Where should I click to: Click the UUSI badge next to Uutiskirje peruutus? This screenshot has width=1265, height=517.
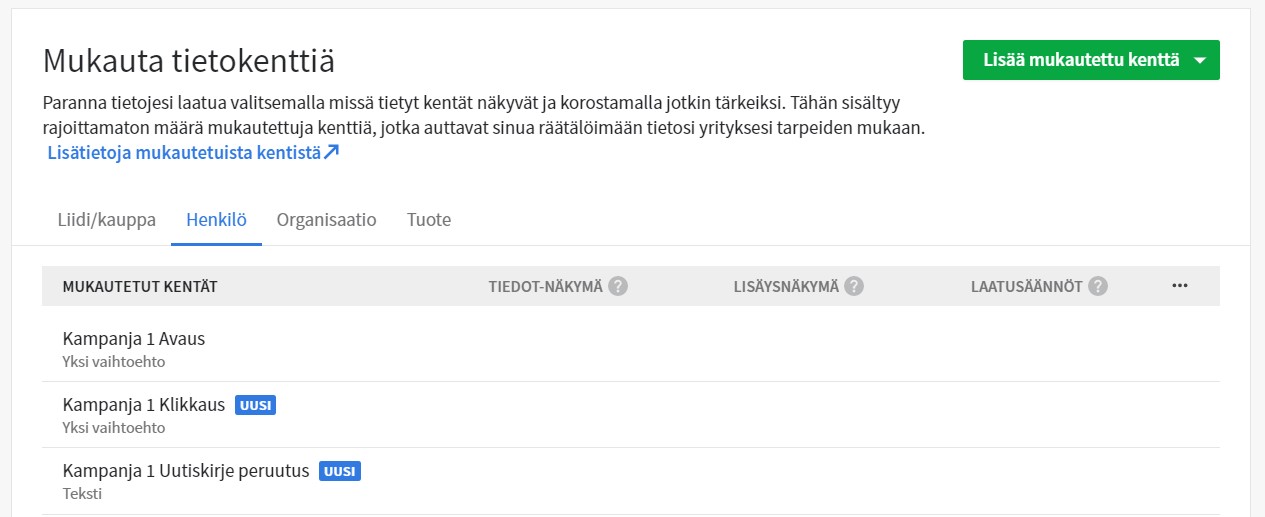[x=340, y=471]
